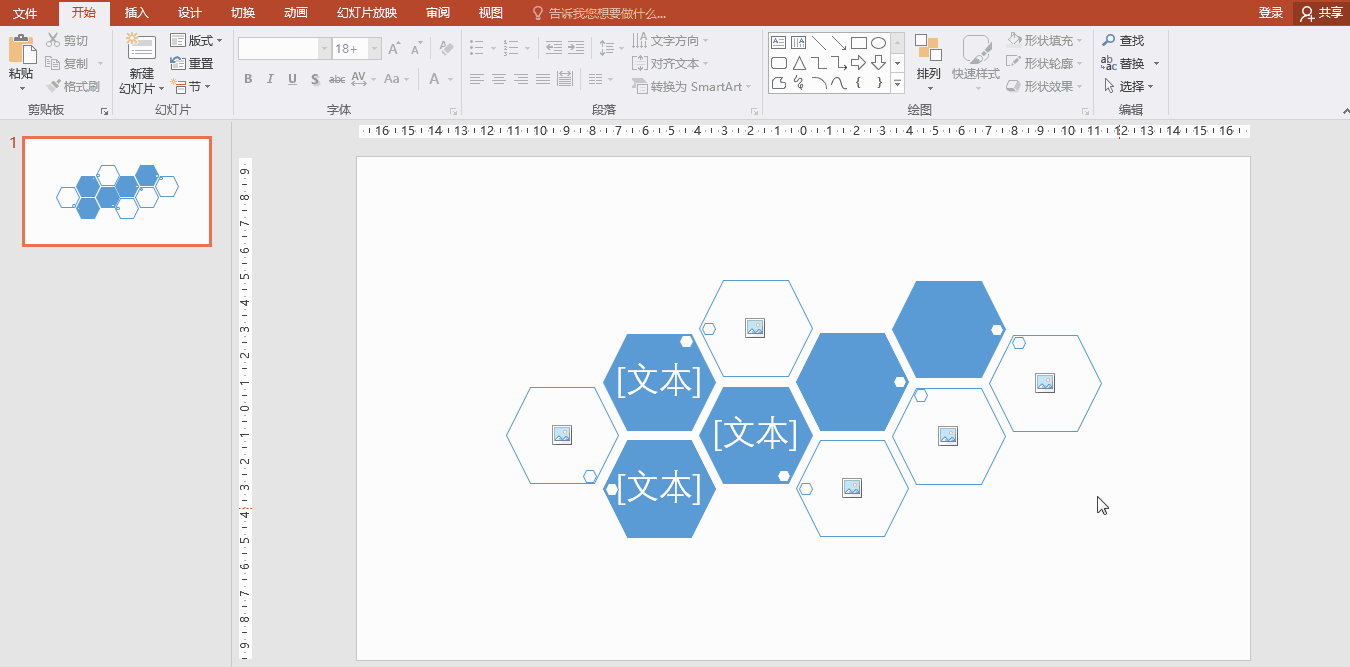Open the font color A button
This screenshot has height=667, width=1350.
tap(435, 79)
